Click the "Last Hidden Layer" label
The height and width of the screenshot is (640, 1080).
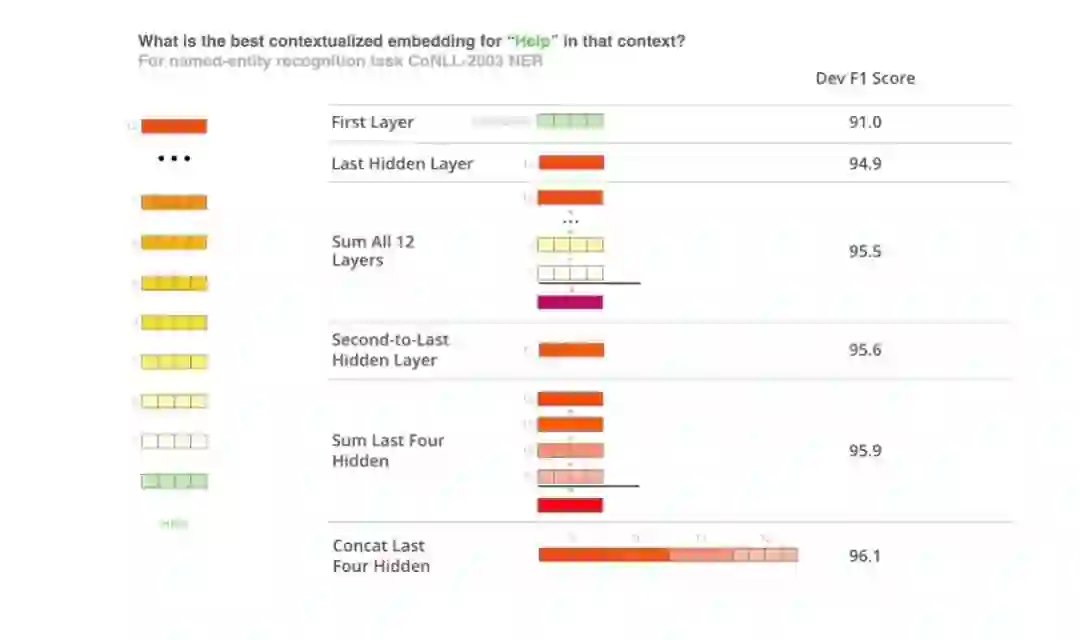402,164
